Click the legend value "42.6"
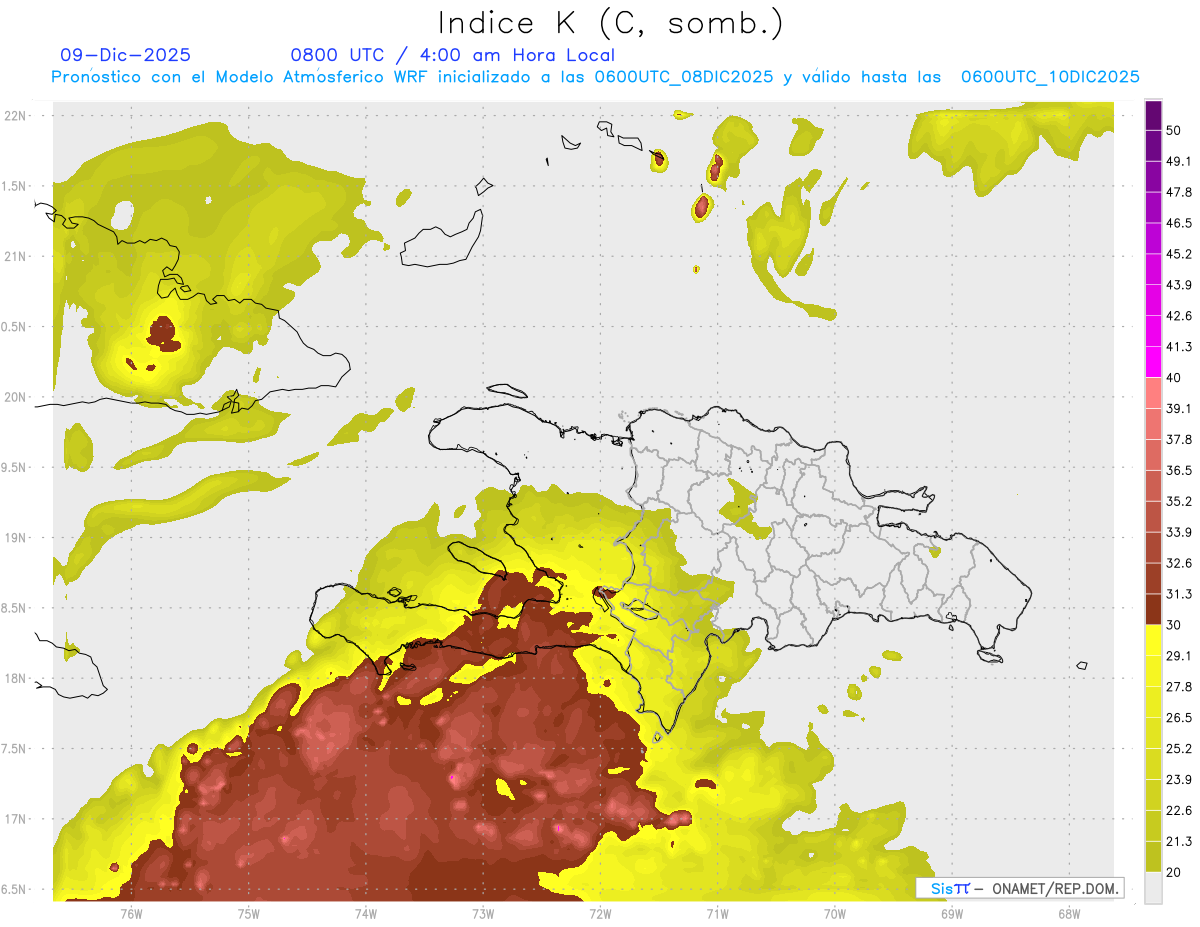 (1179, 316)
